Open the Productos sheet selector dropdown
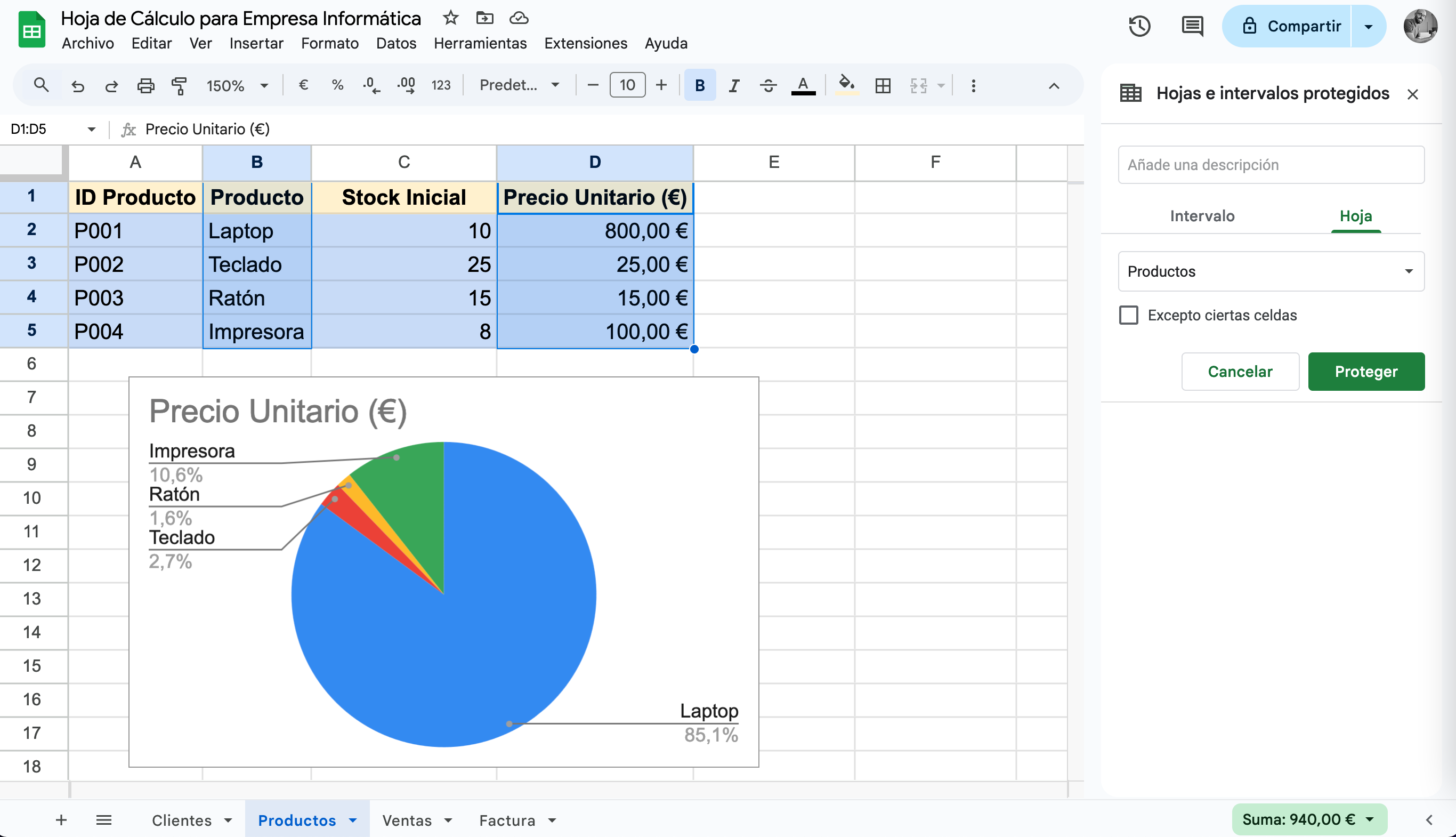The width and height of the screenshot is (1456, 837). pos(1271,271)
